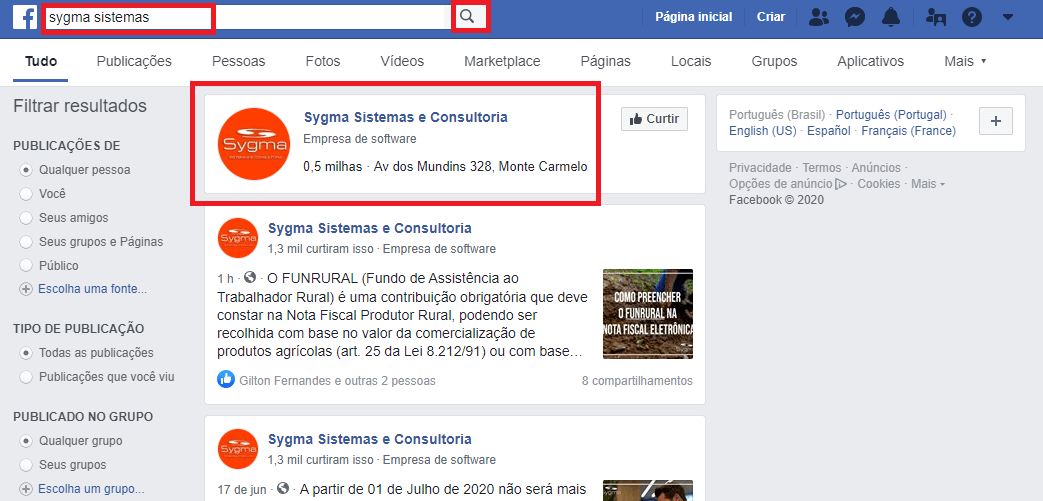Click globe privacy icon on 17 de jun post

[x=283, y=488]
